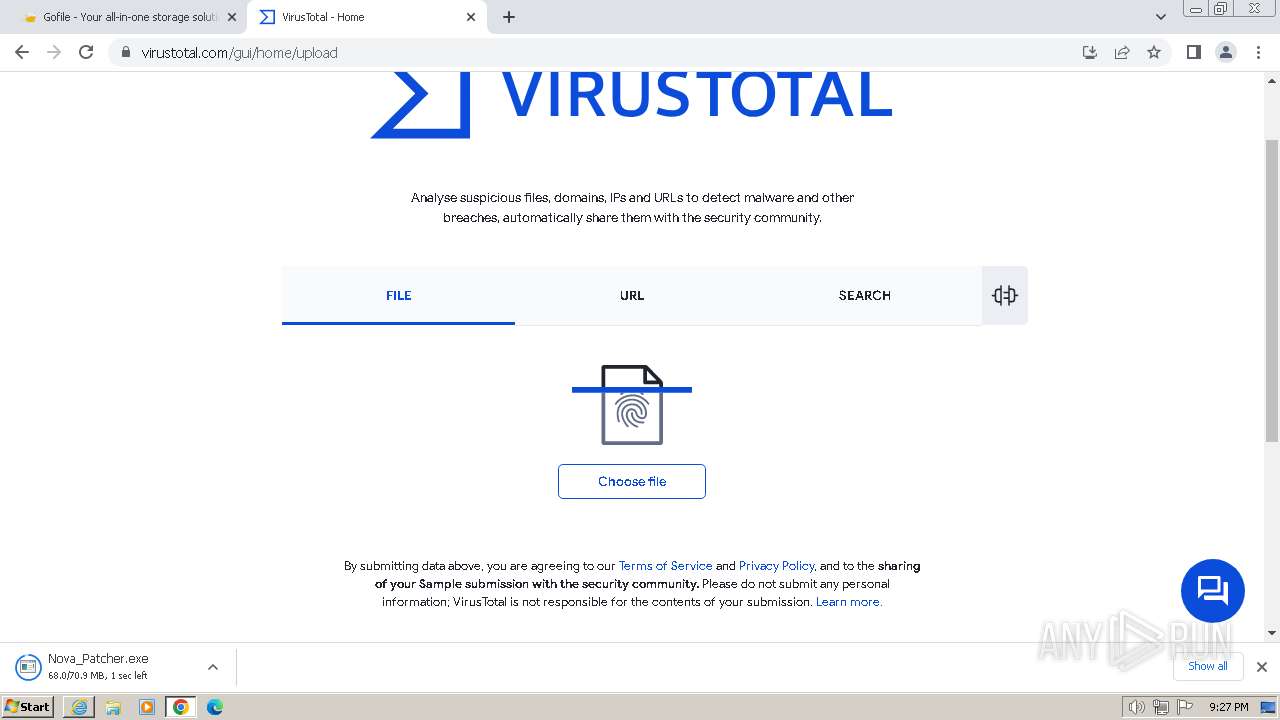
Task: Click the install app icon in address bar
Action: point(1090,52)
